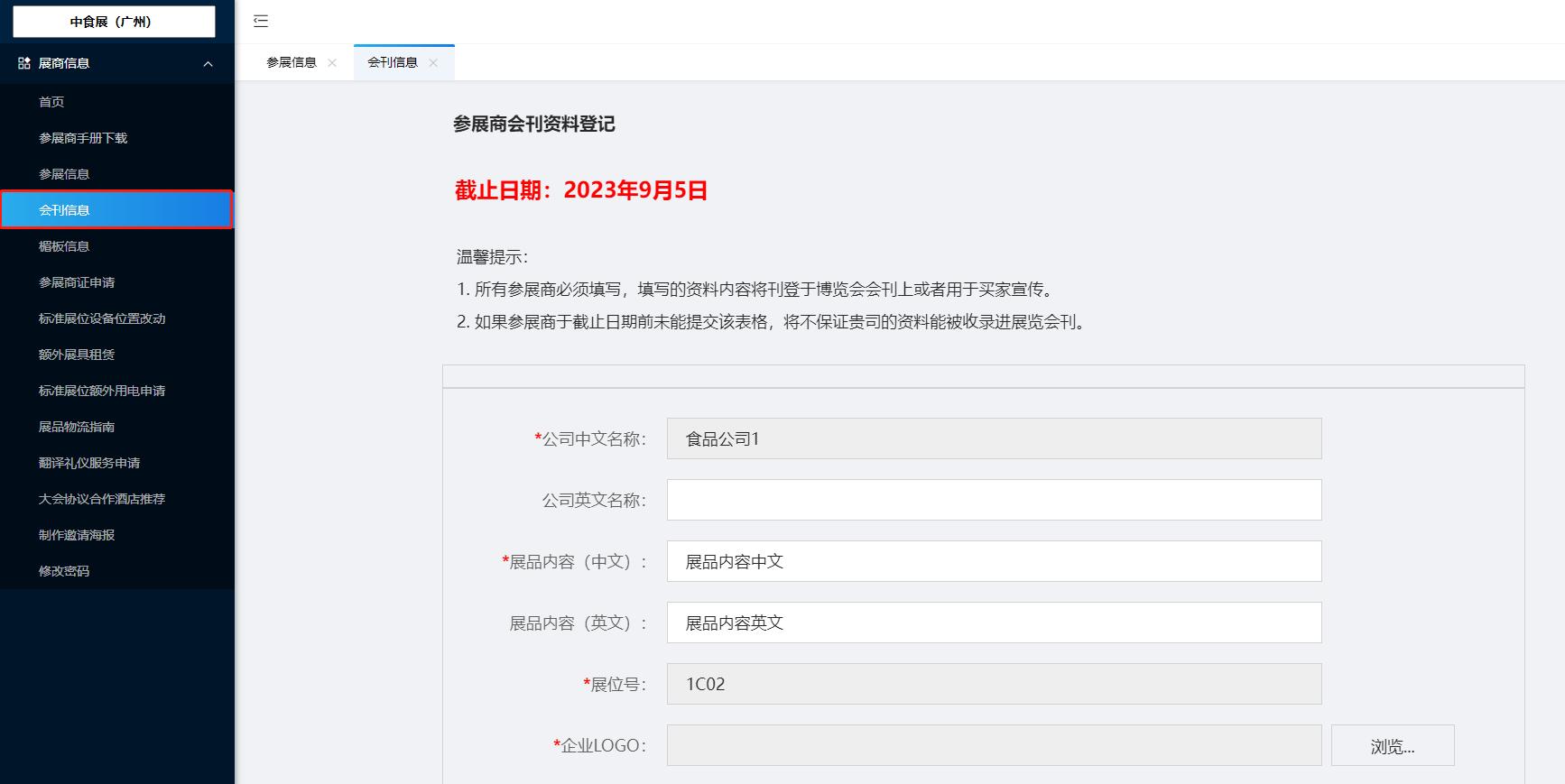
Task: Close the 会刊信息 tab
Action: (433, 63)
